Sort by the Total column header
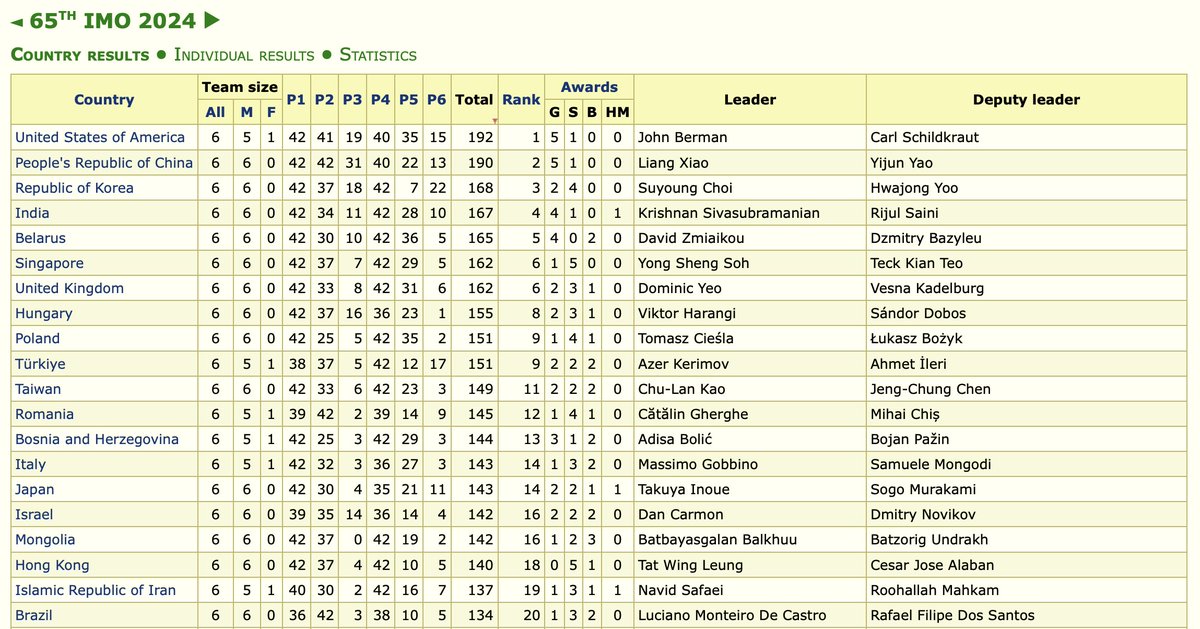The width and height of the screenshot is (1200, 629). click(474, 99)
